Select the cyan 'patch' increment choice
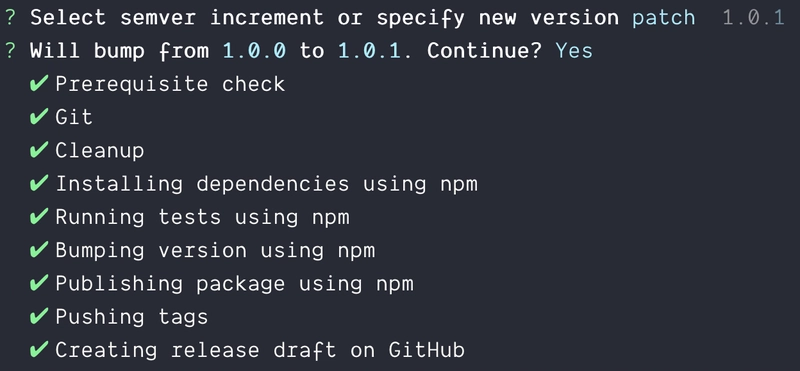This screenshot has height=371, width=800. [663, 18]
